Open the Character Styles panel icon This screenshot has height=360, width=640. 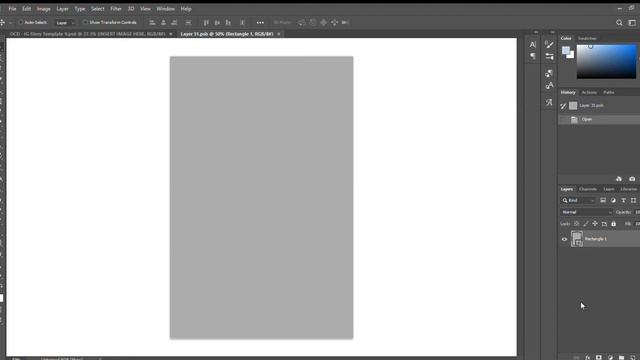[549, 85]
